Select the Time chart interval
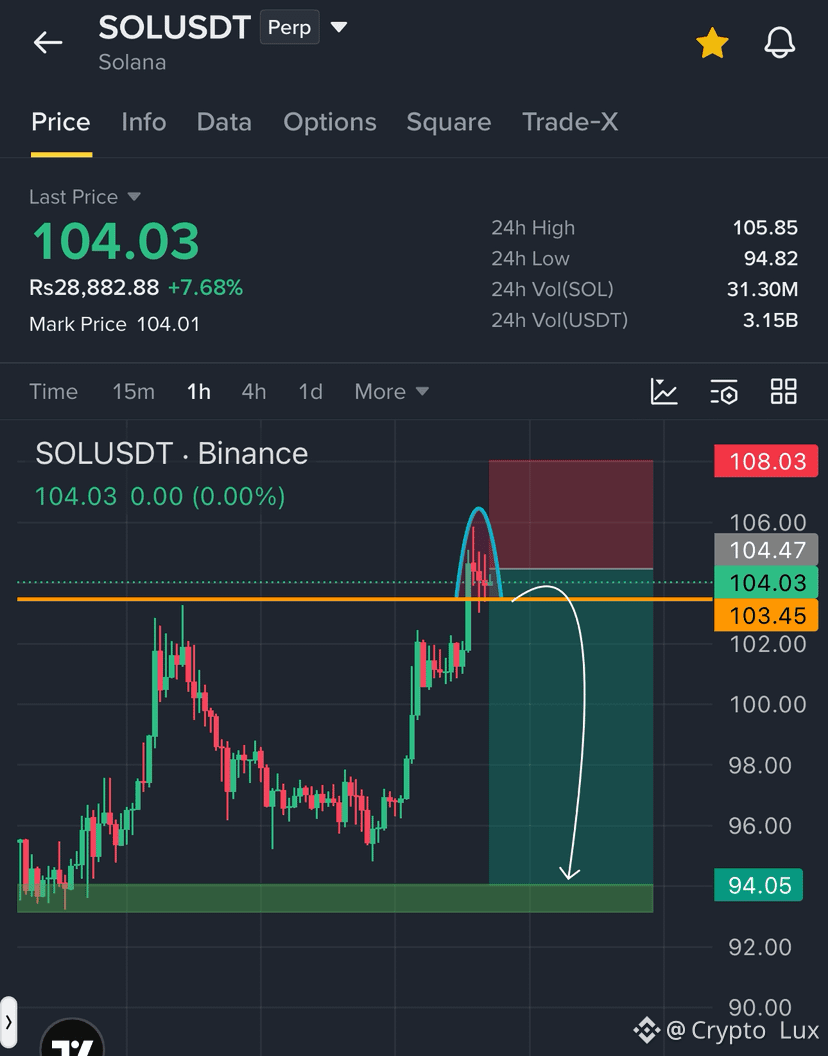 click(x=53, y=391)
